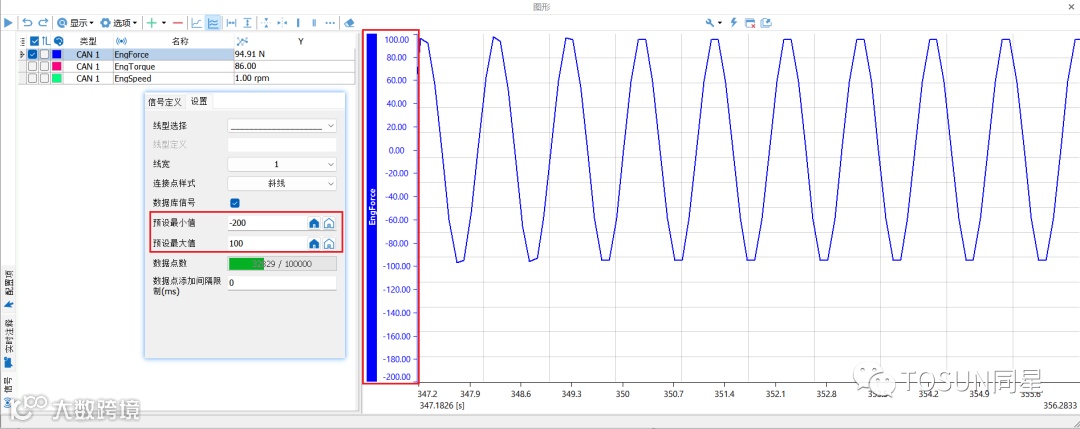Open the arrow next to the wrench icon
The width and height of the screenshot is (1080, 429).
[720, 23]
